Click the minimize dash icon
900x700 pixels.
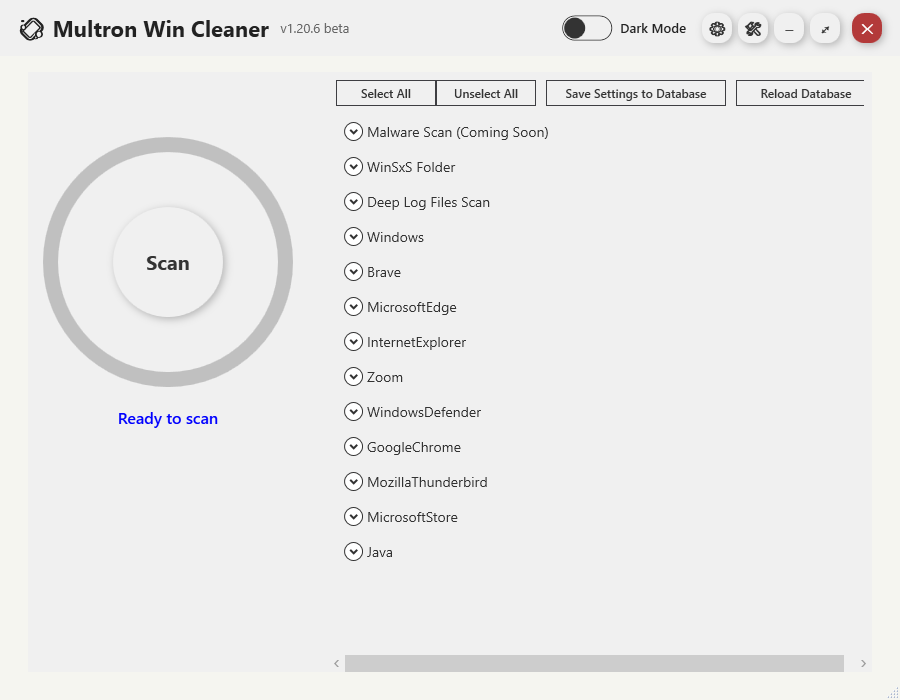pos(789,29)
